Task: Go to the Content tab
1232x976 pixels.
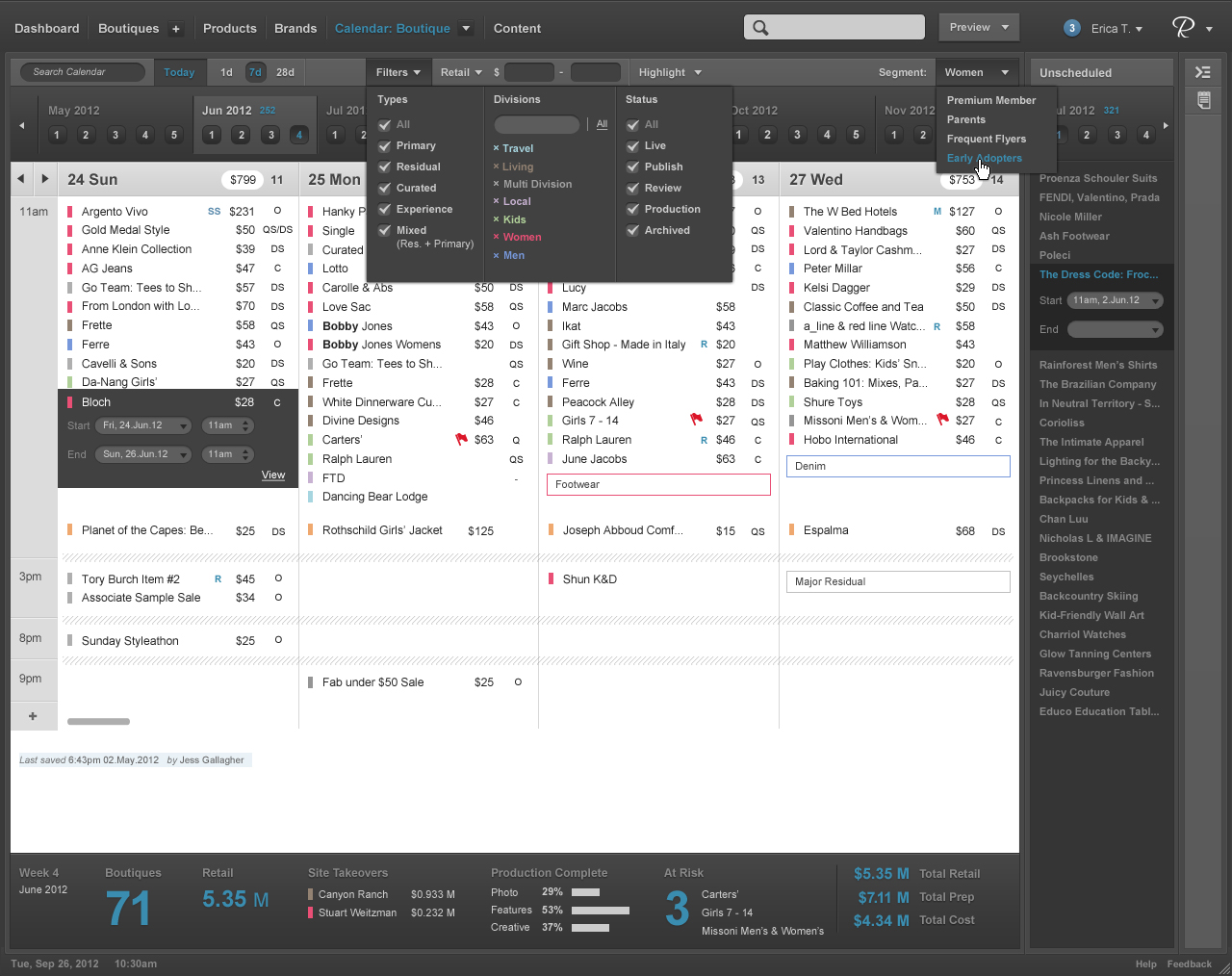Action: pyautogui.click(x=517, y=29)
